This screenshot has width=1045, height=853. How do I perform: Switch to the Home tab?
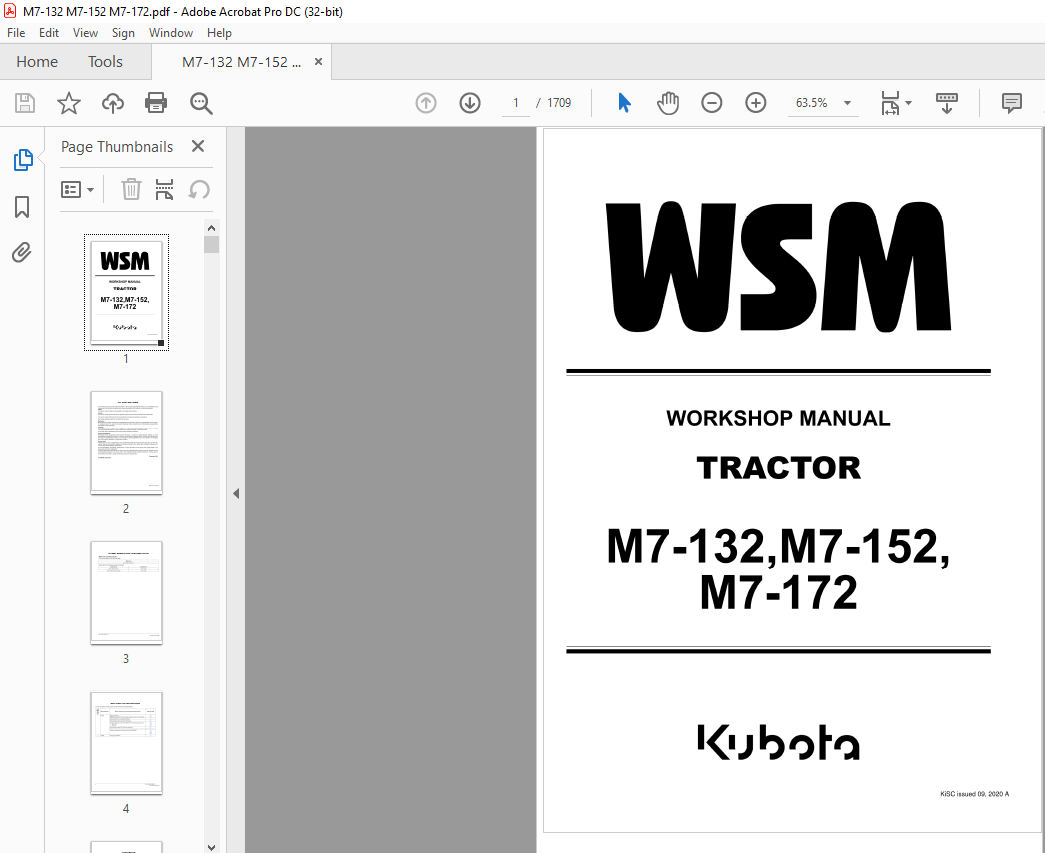(x=37, y=62)
